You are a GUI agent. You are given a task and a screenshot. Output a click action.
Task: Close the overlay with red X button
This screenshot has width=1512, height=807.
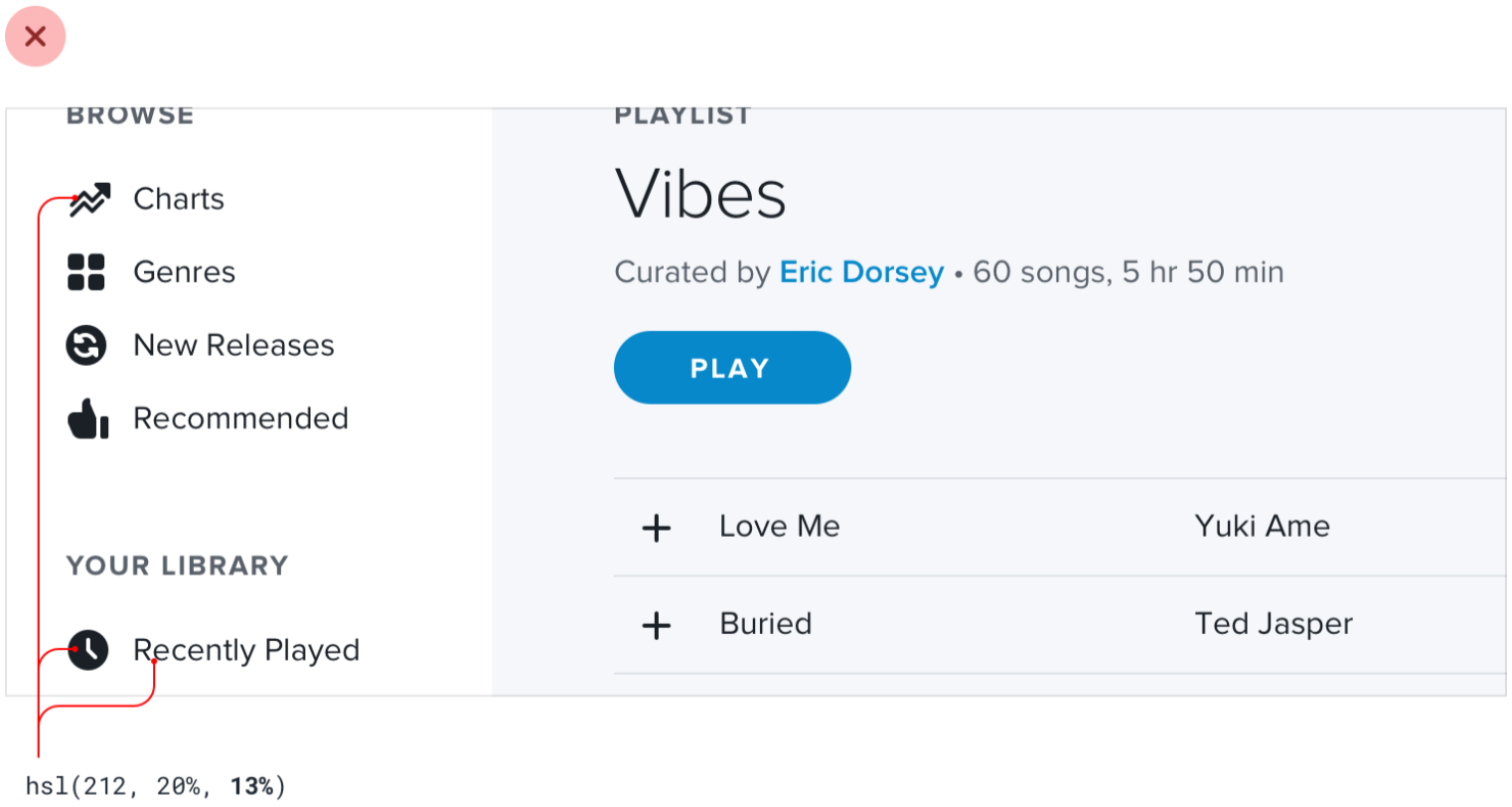tap(36, 37)
